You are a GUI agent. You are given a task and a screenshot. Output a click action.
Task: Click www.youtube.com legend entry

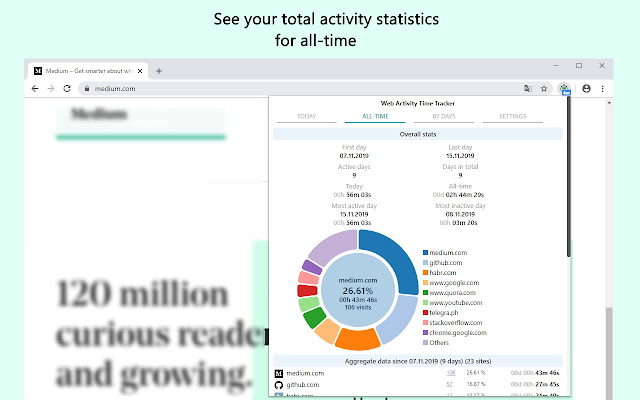point(453,303)
